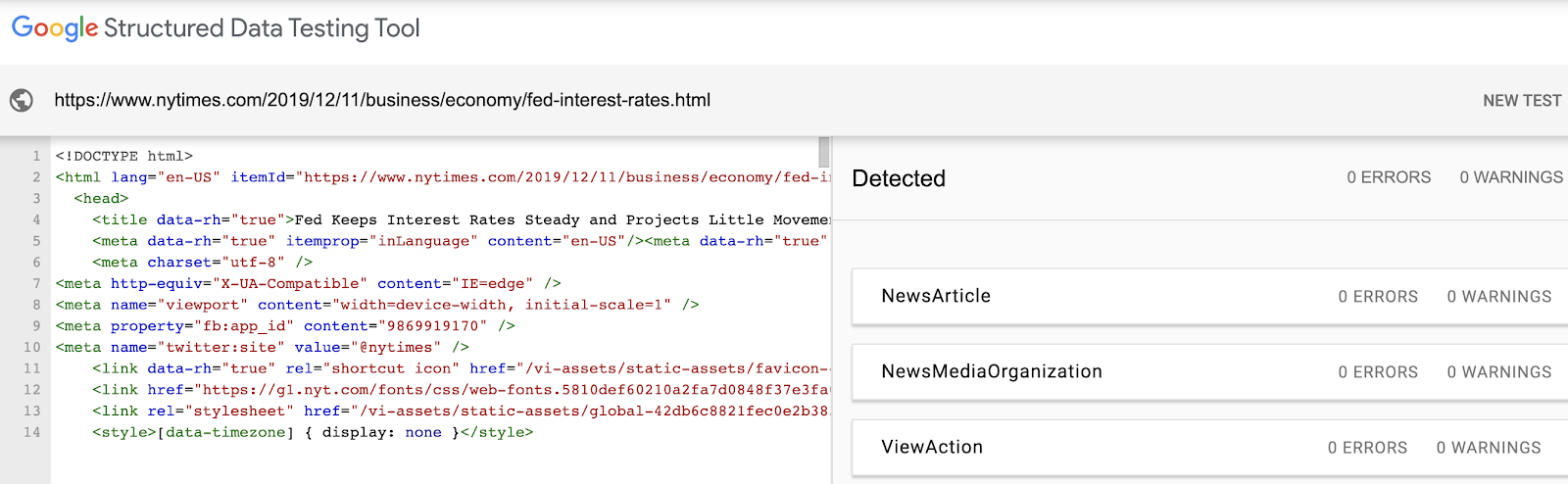Click the twitter:site meta tag line

pyautogui.click(x=262, y=347)
